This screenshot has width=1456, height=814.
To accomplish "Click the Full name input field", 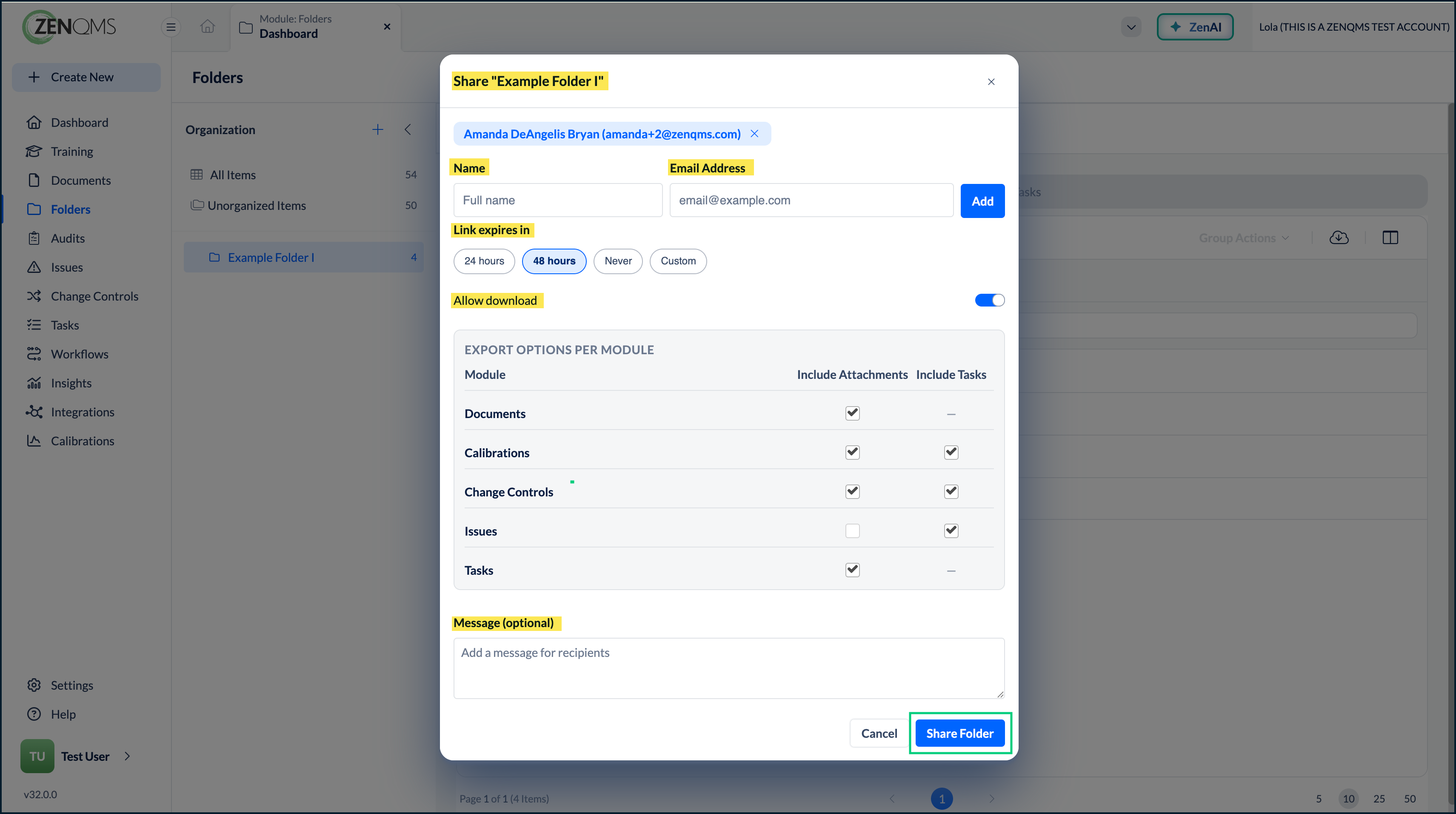I will pos(557,200).
